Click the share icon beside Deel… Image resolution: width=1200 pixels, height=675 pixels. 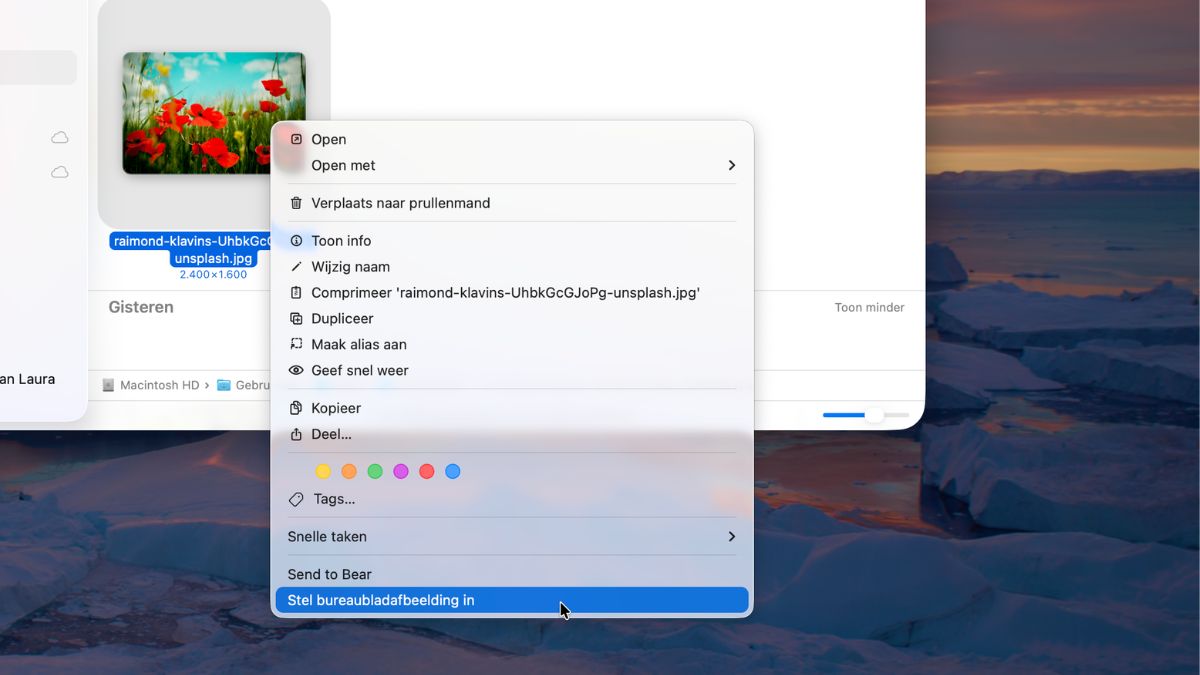pyautogui.click(x=296, y=435)
